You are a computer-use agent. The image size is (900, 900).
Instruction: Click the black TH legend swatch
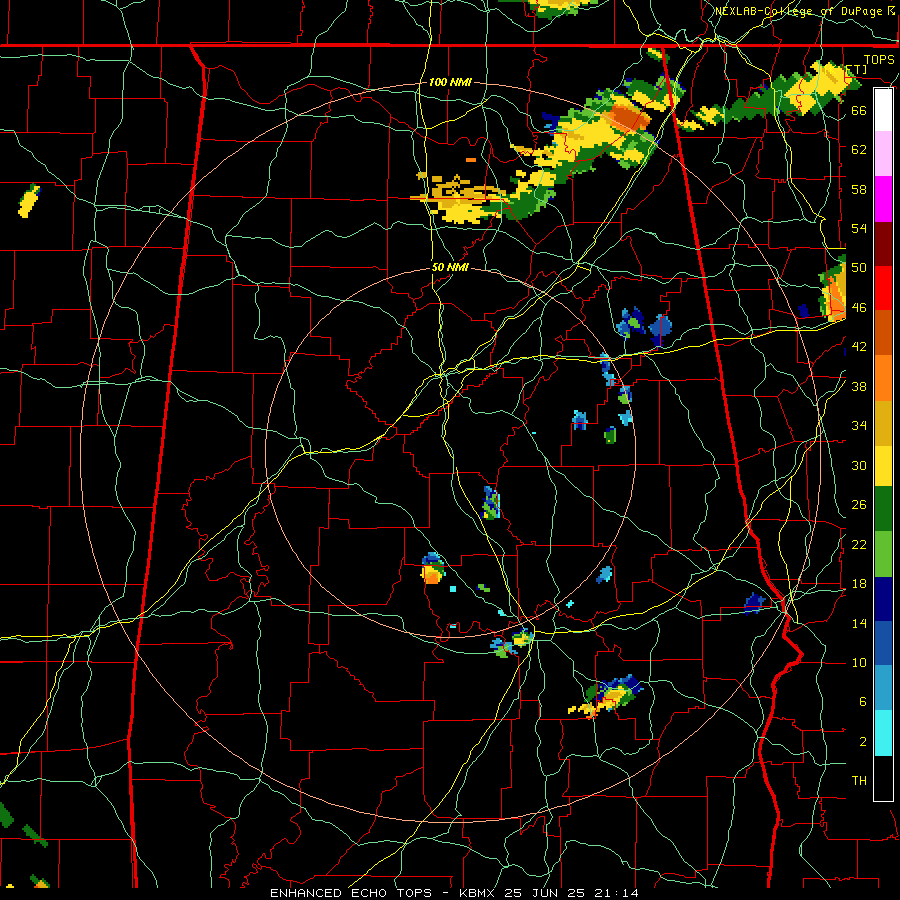[883, 778]
